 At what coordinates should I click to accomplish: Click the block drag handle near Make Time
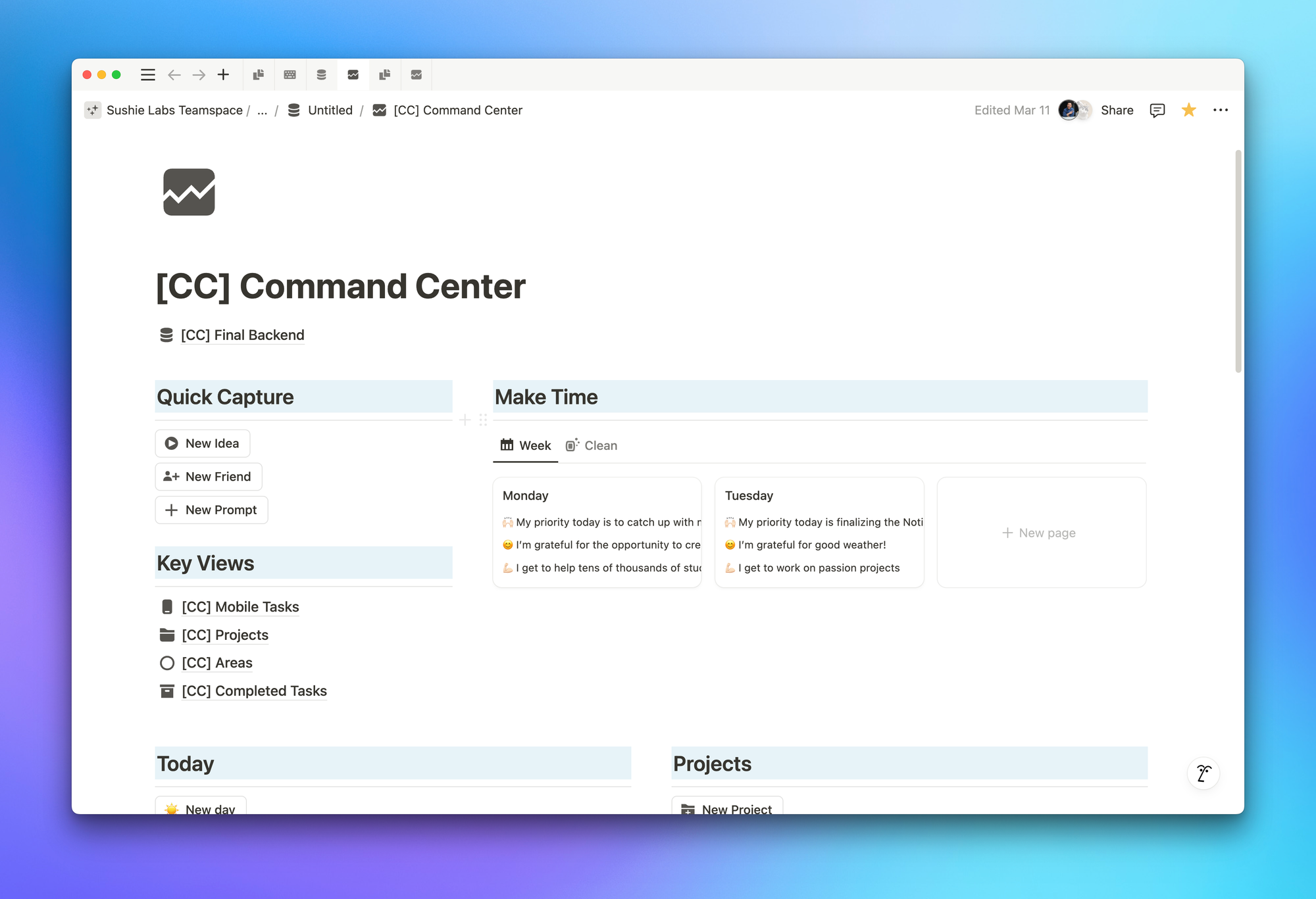coord(483,420)
